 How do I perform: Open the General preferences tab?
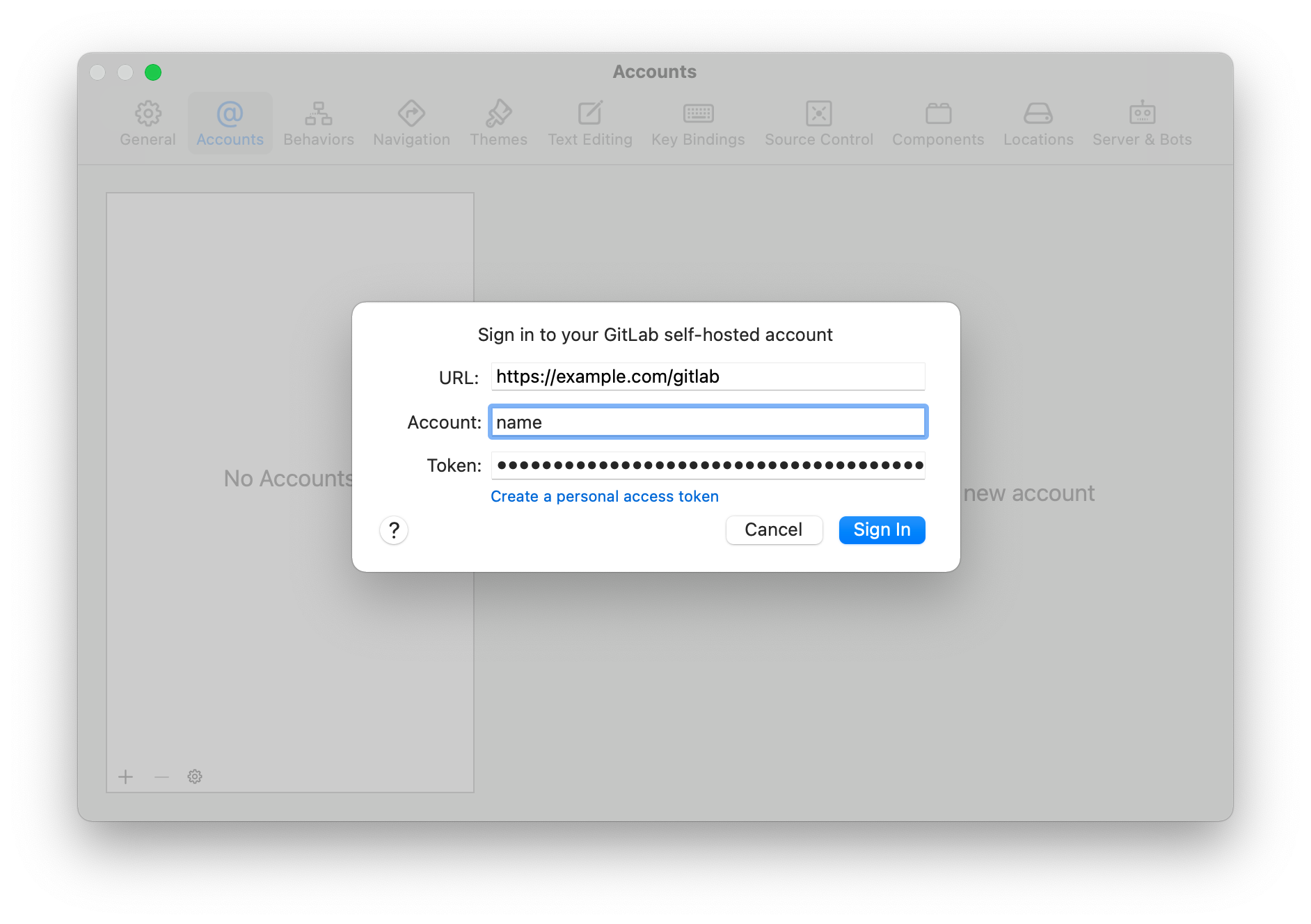pos(148,123)
